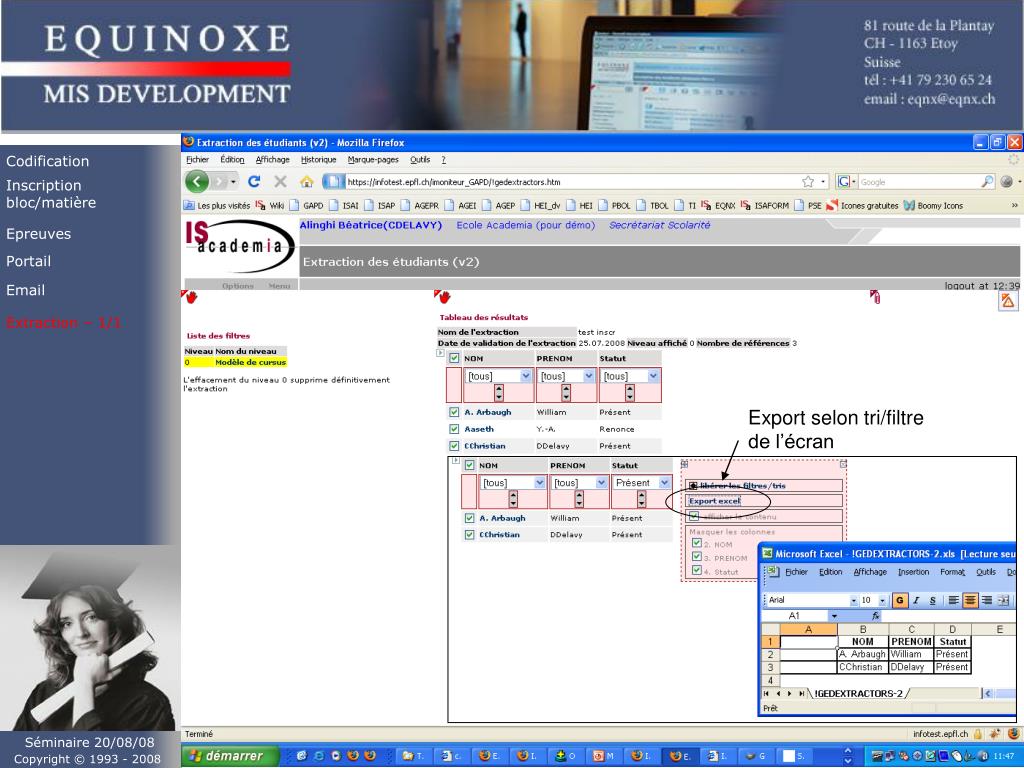The image size is (1024, 768).
Task: Click the orange warning triangle icon
Action: [1008, 300]
